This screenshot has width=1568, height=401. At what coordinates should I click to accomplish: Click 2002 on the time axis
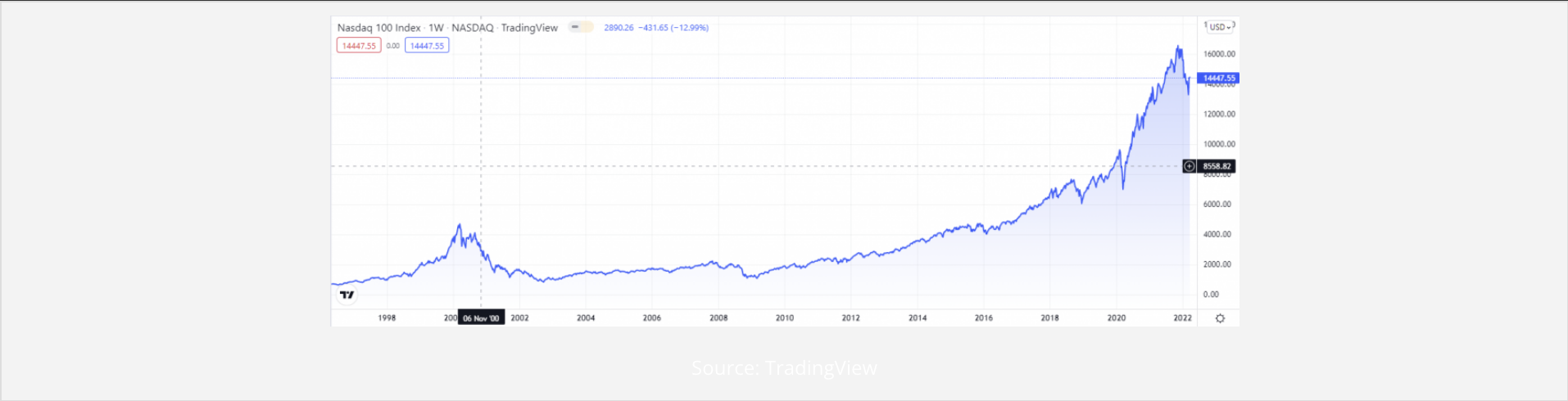(x=519, y=318)
